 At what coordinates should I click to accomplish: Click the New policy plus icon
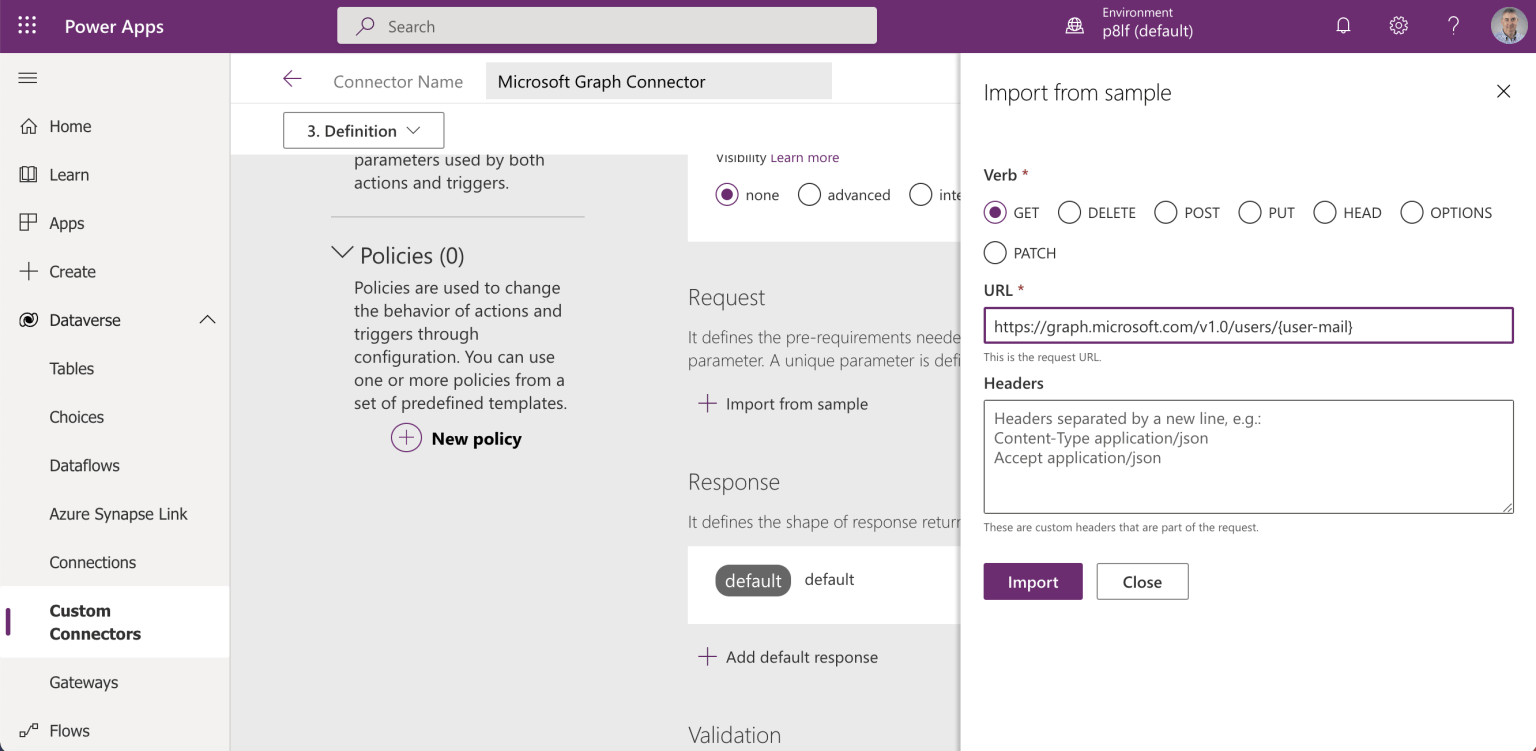click(406, 438)
